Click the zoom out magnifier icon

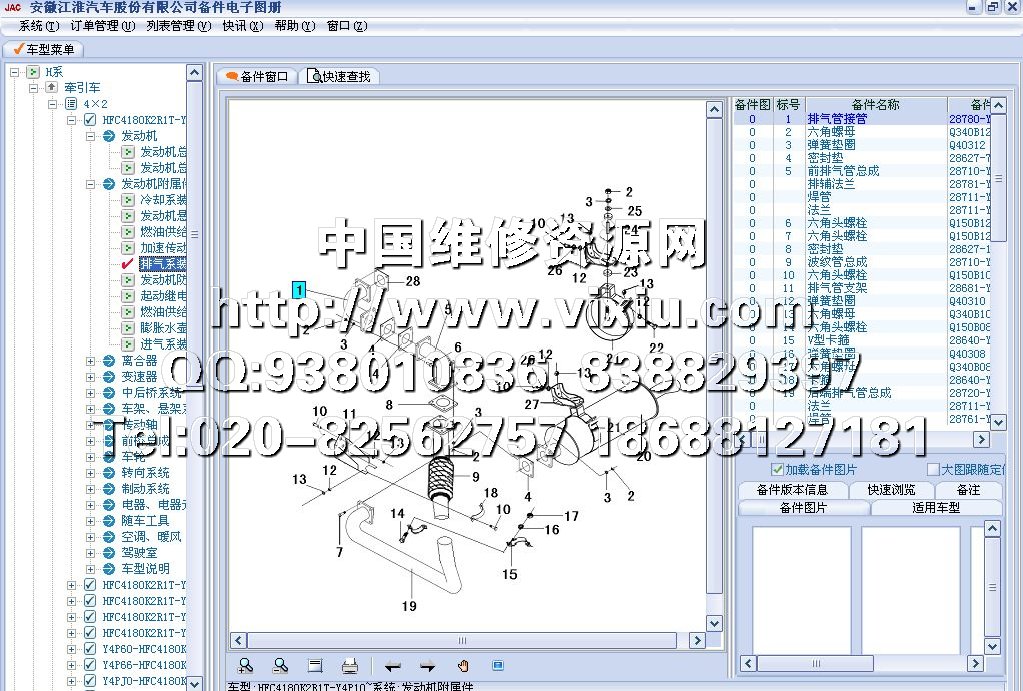(281, 665)
